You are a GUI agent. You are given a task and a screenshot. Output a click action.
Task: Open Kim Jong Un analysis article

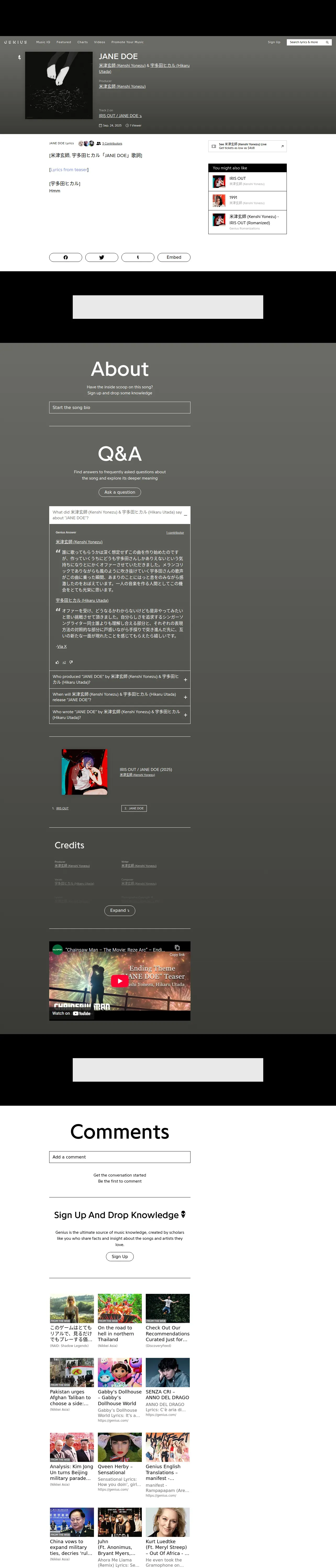point(72,1460)
